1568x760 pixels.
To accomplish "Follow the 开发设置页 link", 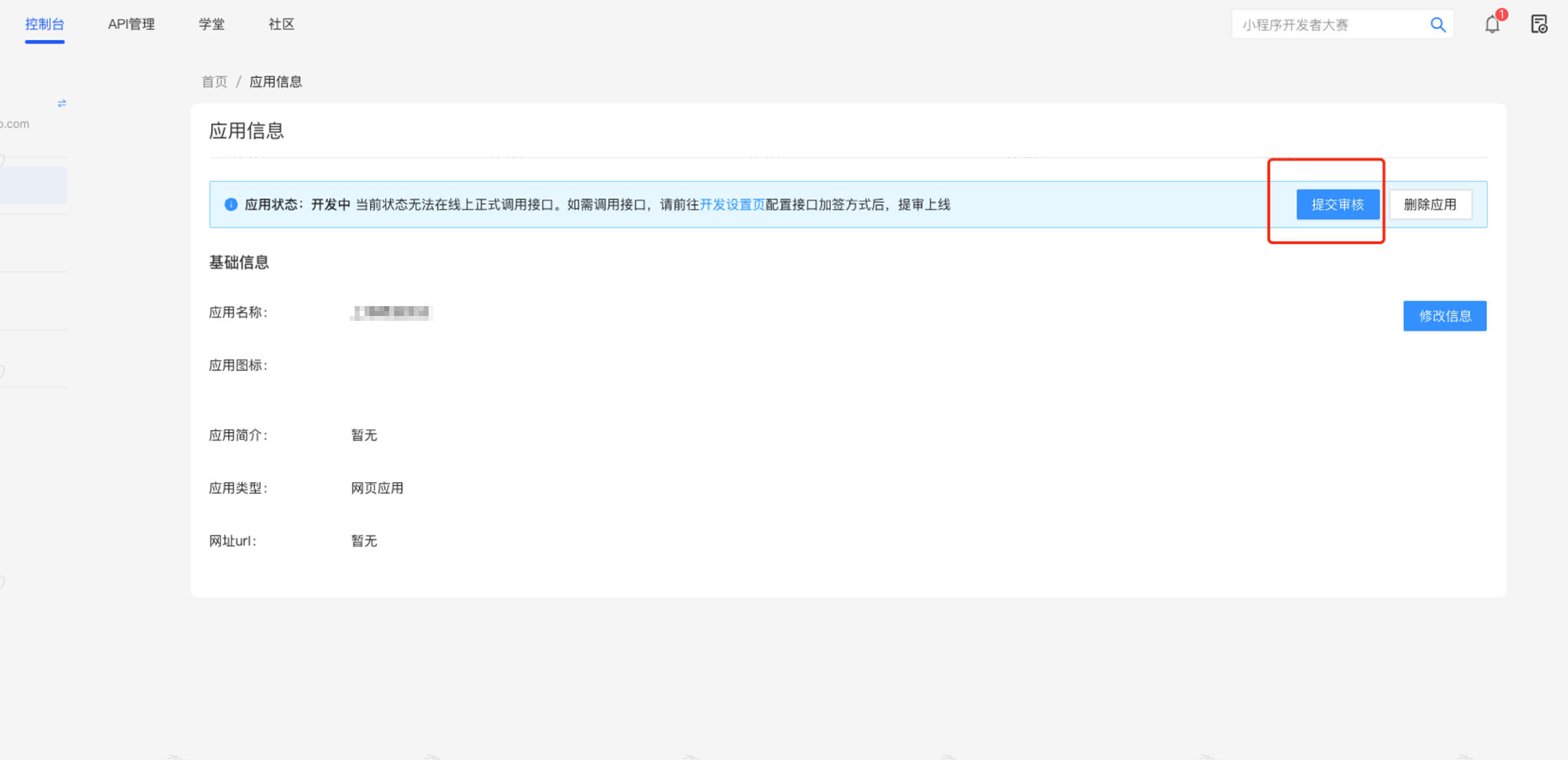I will pos(732,205).
